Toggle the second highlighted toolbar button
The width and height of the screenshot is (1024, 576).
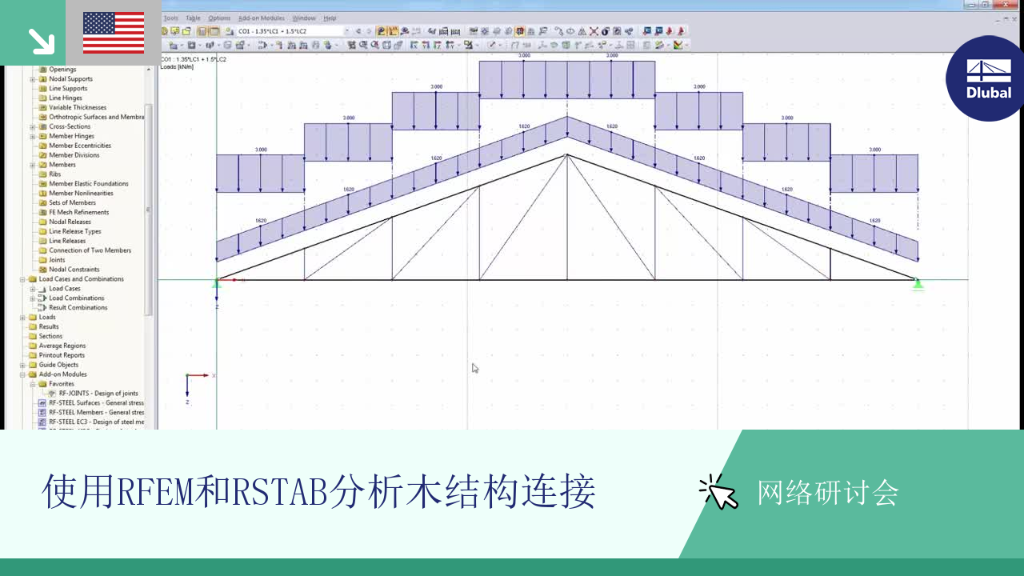coord(393,31)
